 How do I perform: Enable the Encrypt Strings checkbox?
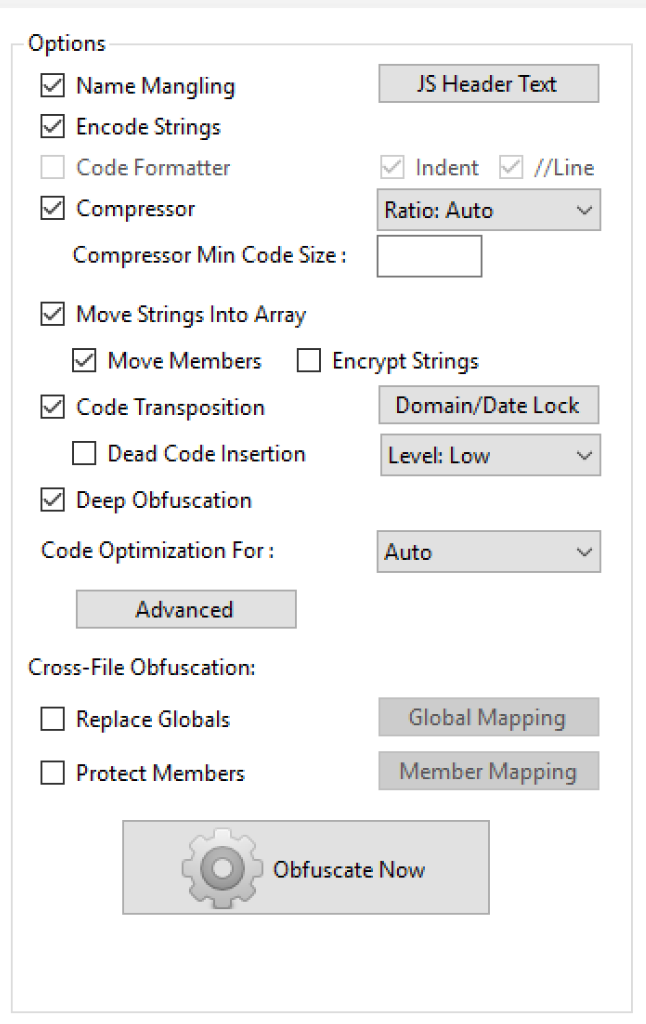coord(308,360)
